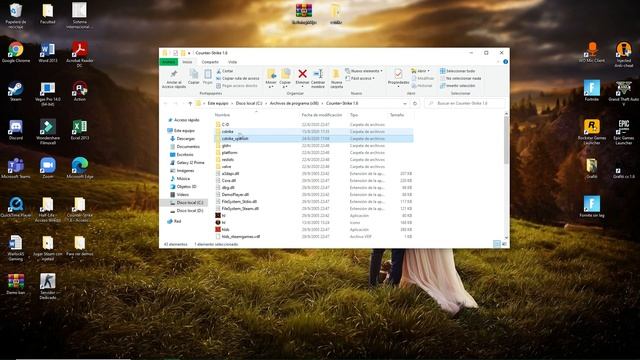Click Pegar acceso directo
Image resolution: width=640 pixels, height=360 pixels.
tap(237, 86)
